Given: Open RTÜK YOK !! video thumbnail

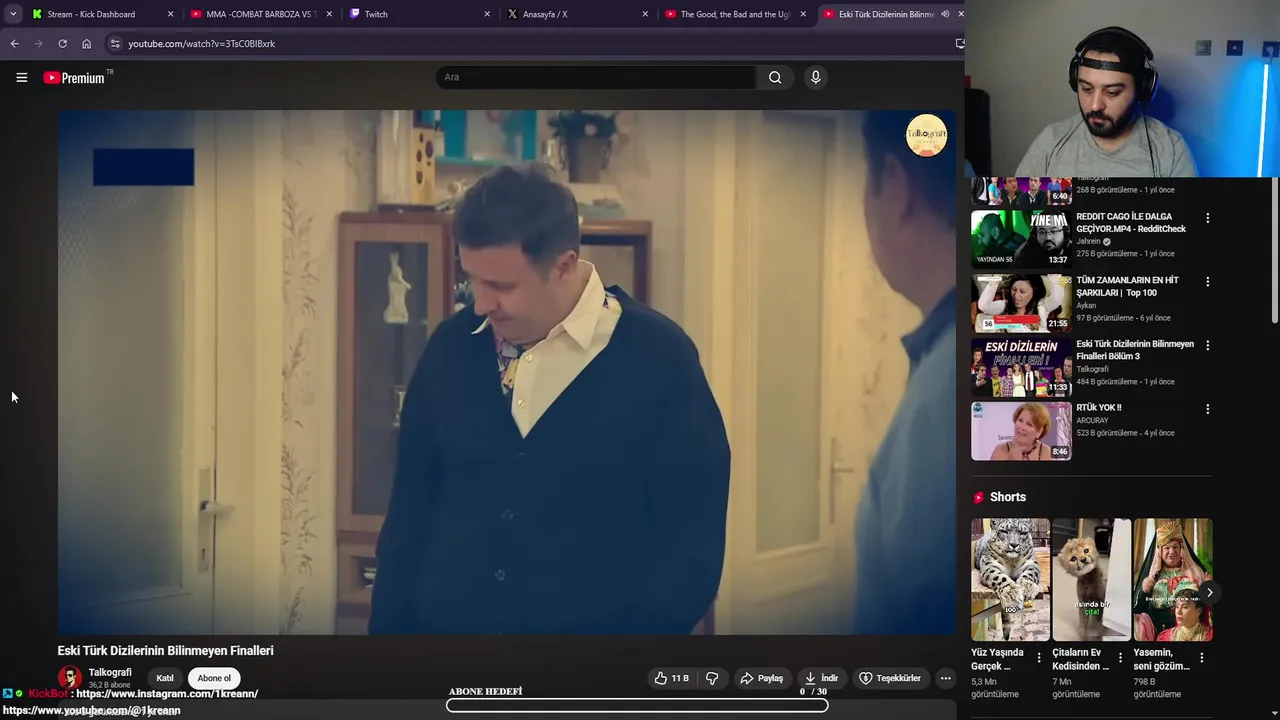Looking at the screenshot, I should (1021, 431).
